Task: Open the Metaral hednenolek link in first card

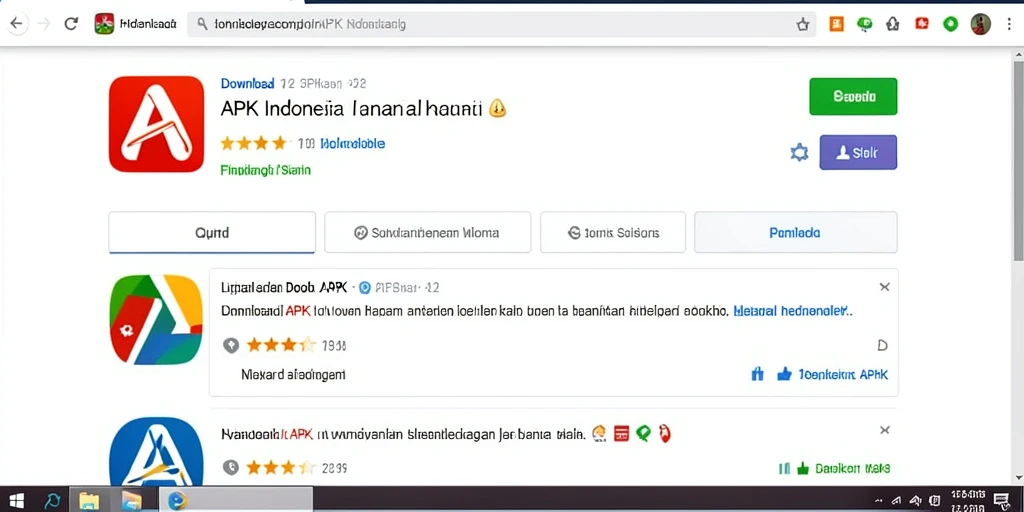Action: click(793, 312)
